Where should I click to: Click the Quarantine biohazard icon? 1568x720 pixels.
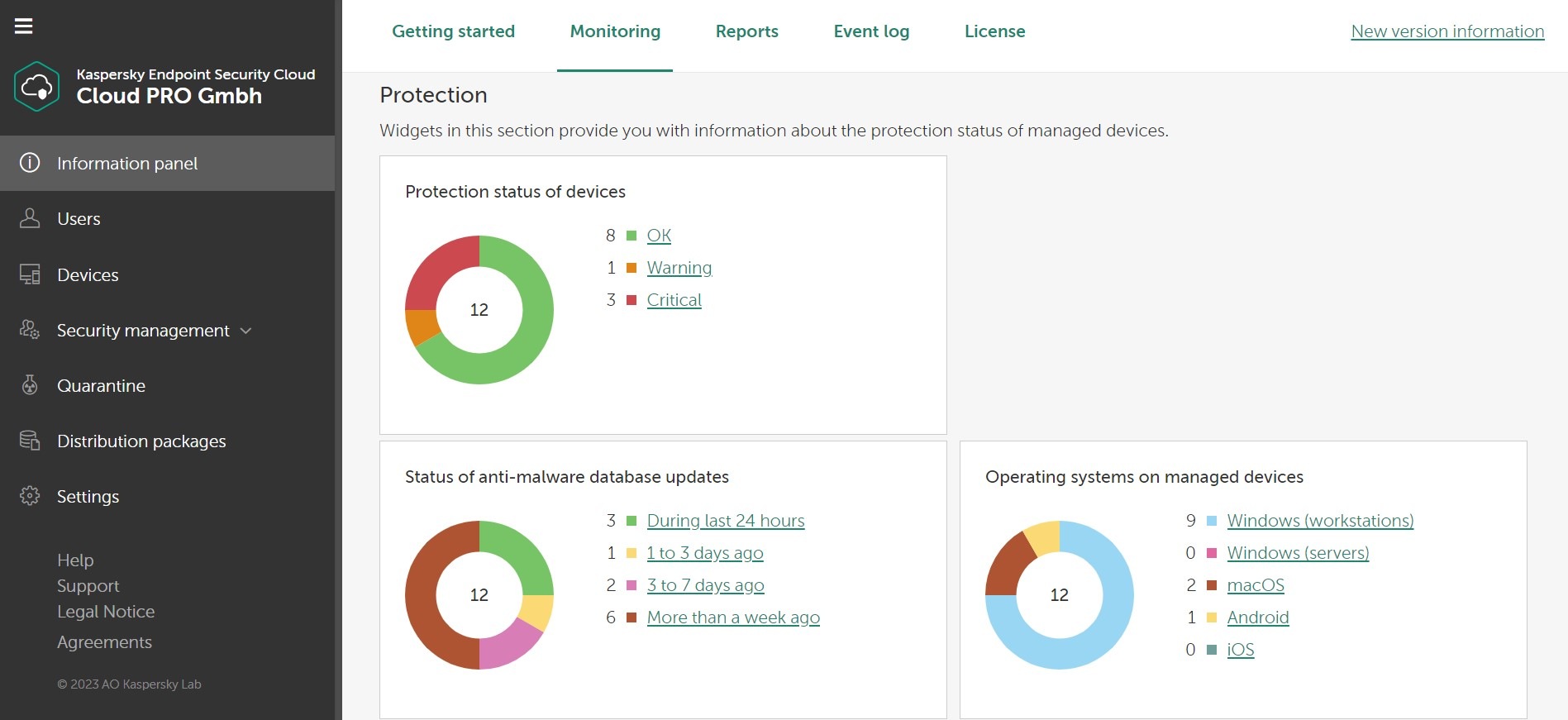point(30,385)
